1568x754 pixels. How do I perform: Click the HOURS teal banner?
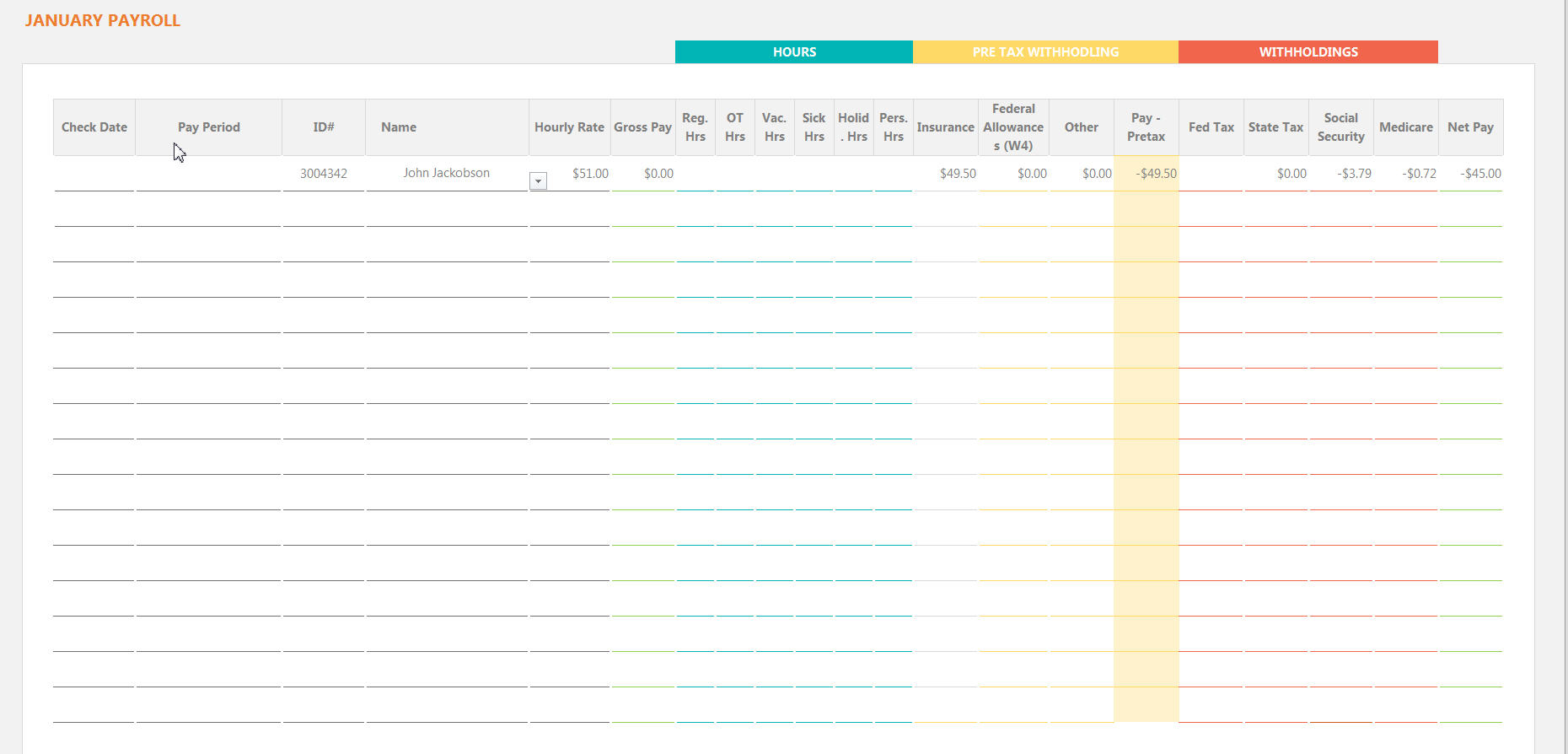(x=793, y=52)
